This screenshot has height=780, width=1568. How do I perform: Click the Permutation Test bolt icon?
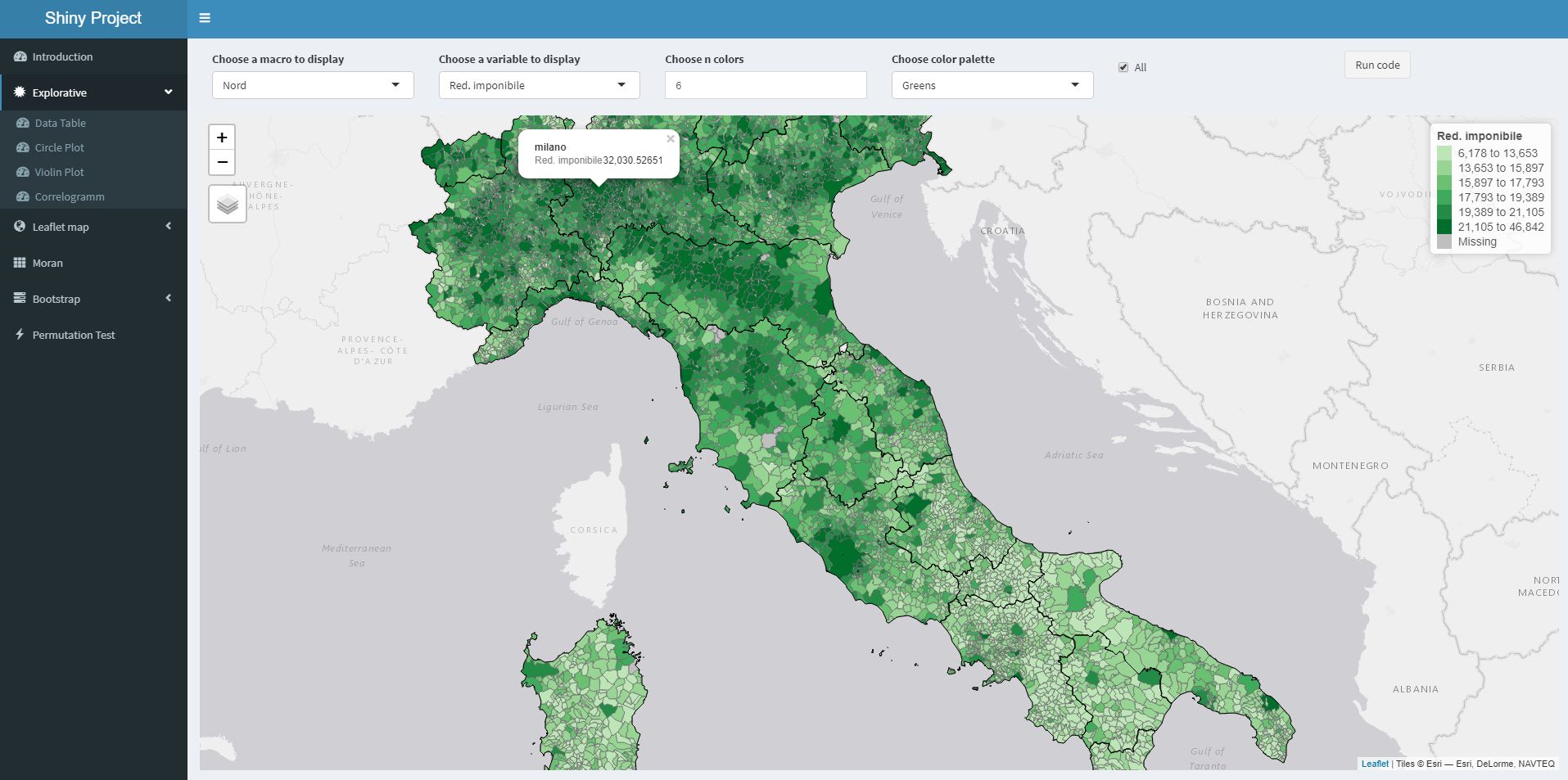[x=20, y=335]
